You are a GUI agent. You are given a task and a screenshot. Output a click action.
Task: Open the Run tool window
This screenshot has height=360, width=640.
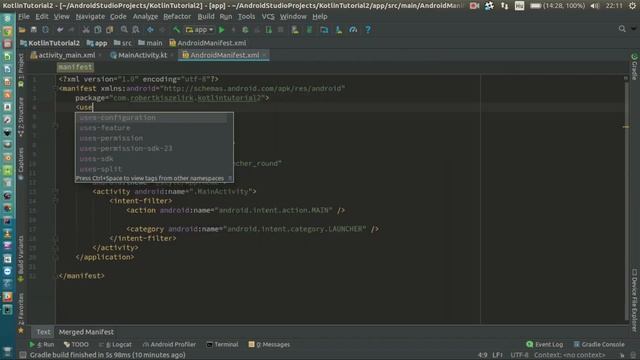(x=42, y=344)
